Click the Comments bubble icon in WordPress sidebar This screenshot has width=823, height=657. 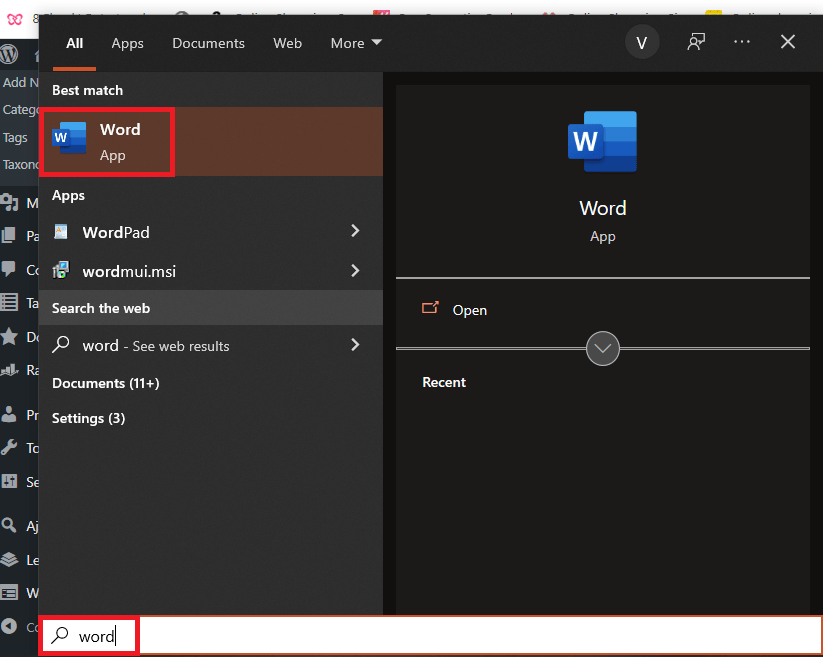(8, 269)
